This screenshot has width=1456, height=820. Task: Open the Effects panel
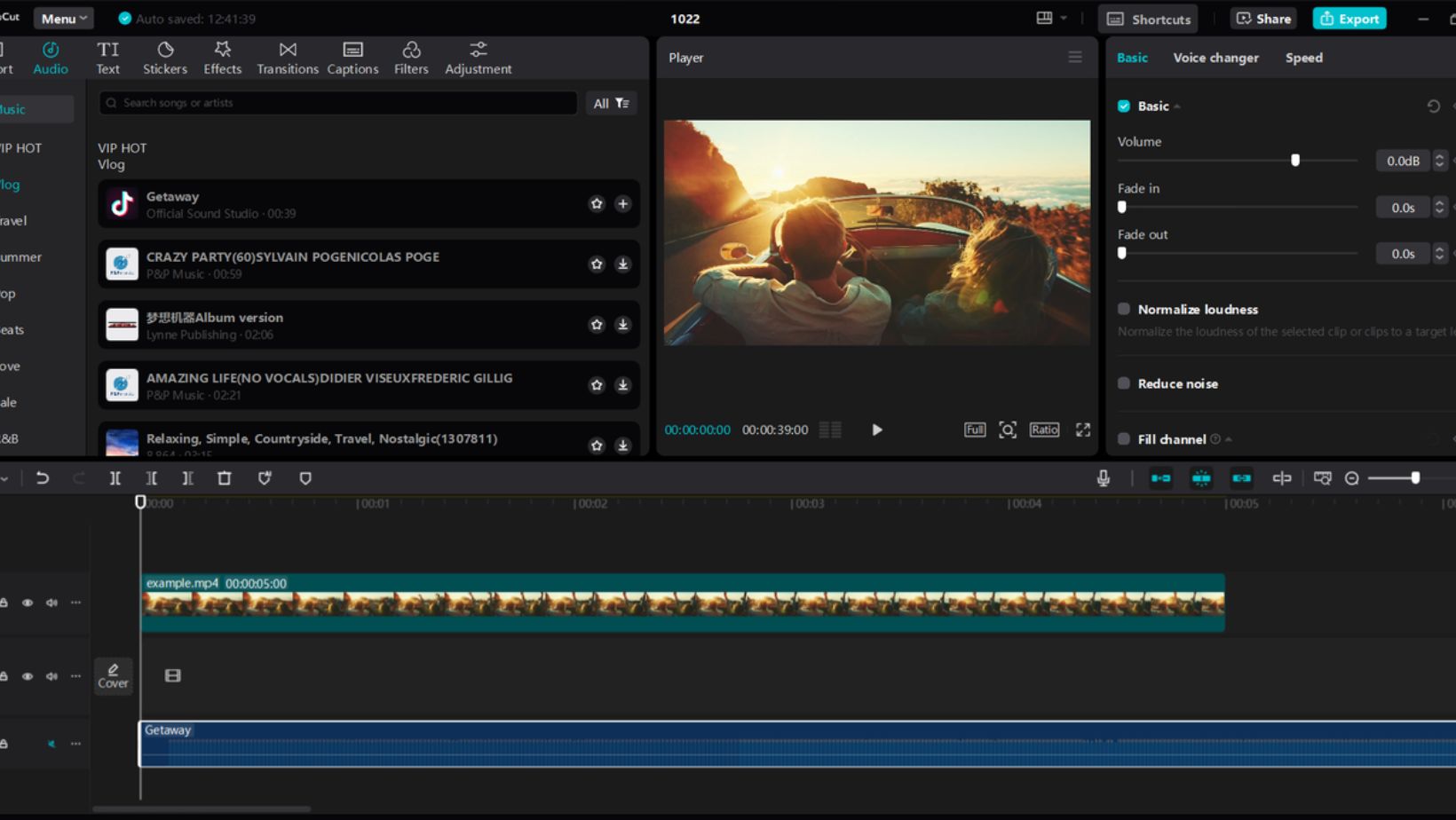point(222,58)
